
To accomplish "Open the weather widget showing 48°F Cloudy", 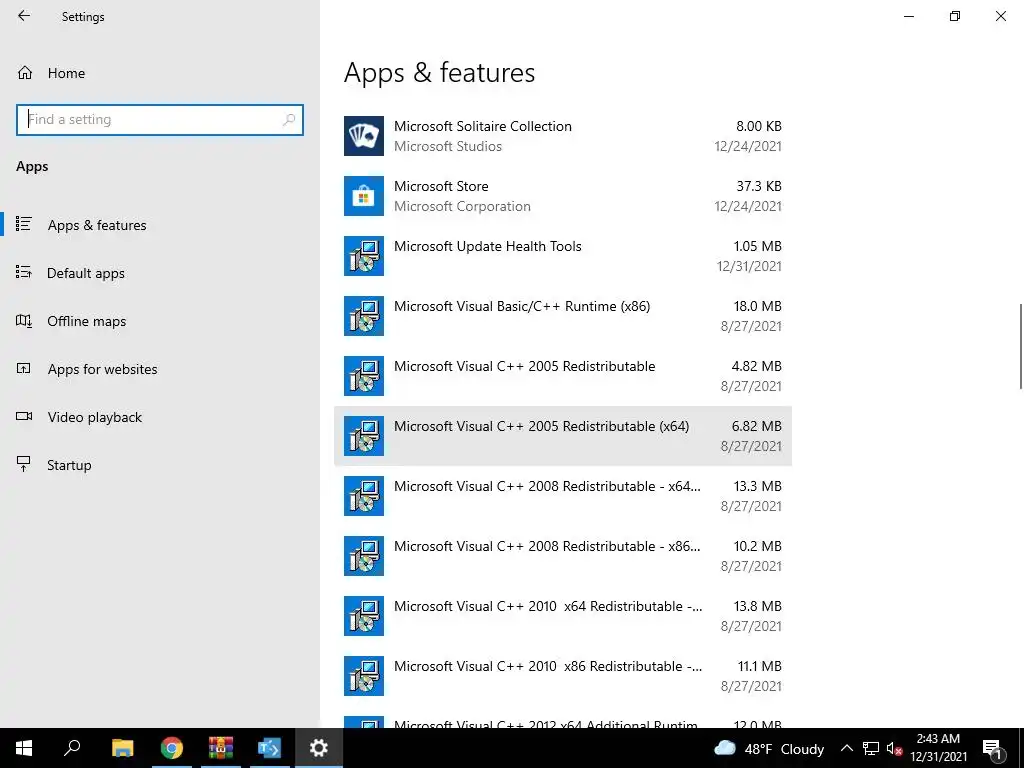I will tap(769, 748).
